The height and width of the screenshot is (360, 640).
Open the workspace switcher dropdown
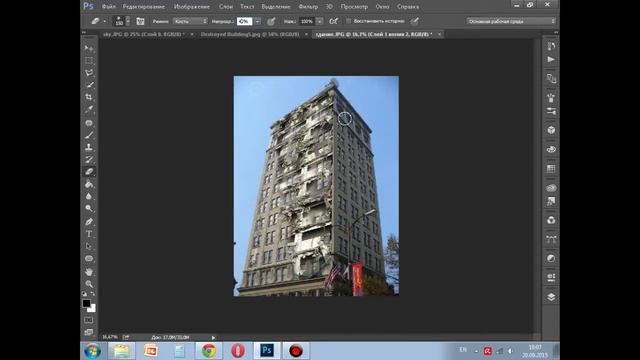pos(511,21)
